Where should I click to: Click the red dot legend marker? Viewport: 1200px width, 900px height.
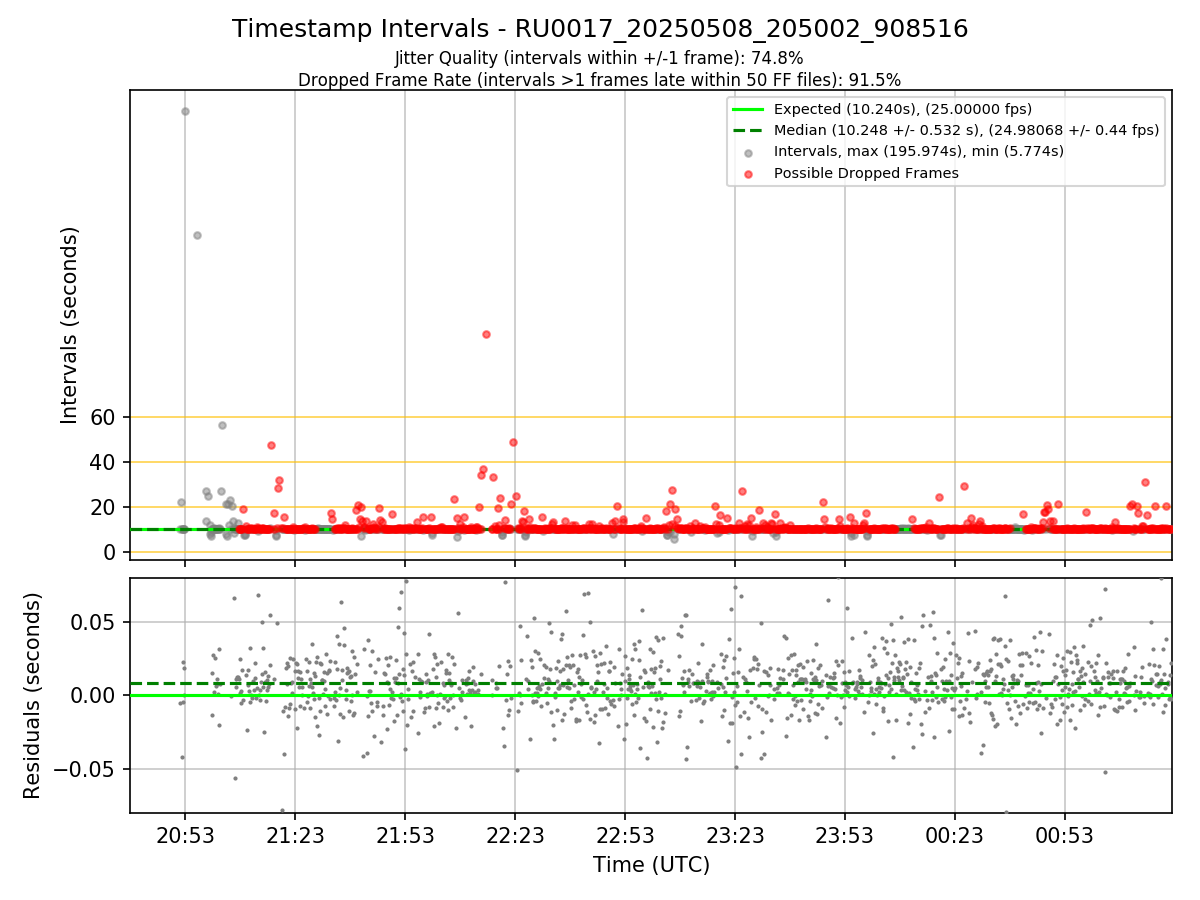pos(749,173)
